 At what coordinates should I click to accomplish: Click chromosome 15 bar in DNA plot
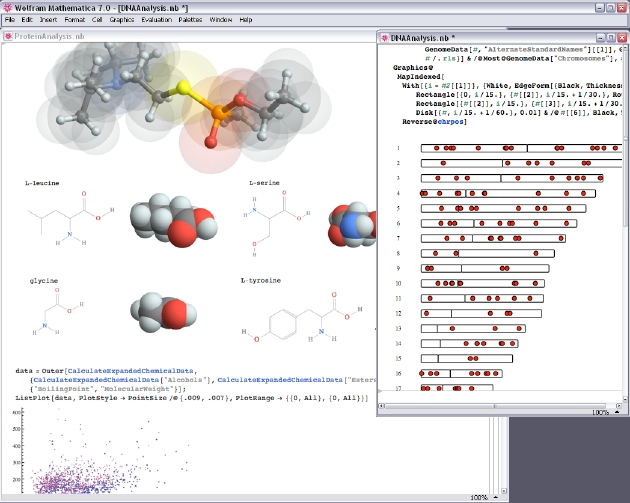(467, 358)
